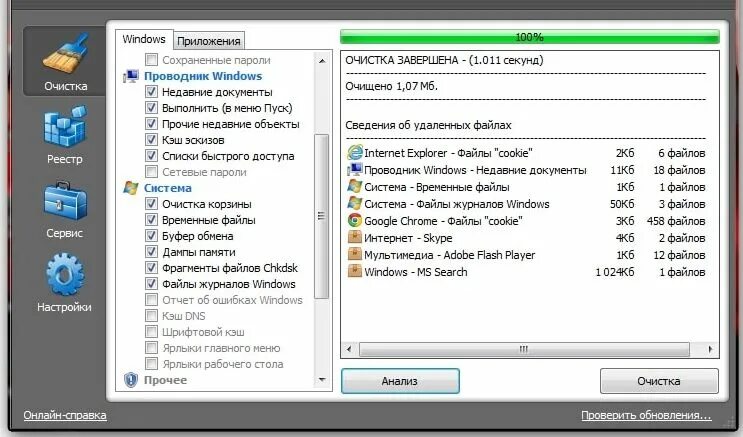Screen dimensions: 743x437
Task: Click the 100% green progress bar
Action: tap(529, 37)
